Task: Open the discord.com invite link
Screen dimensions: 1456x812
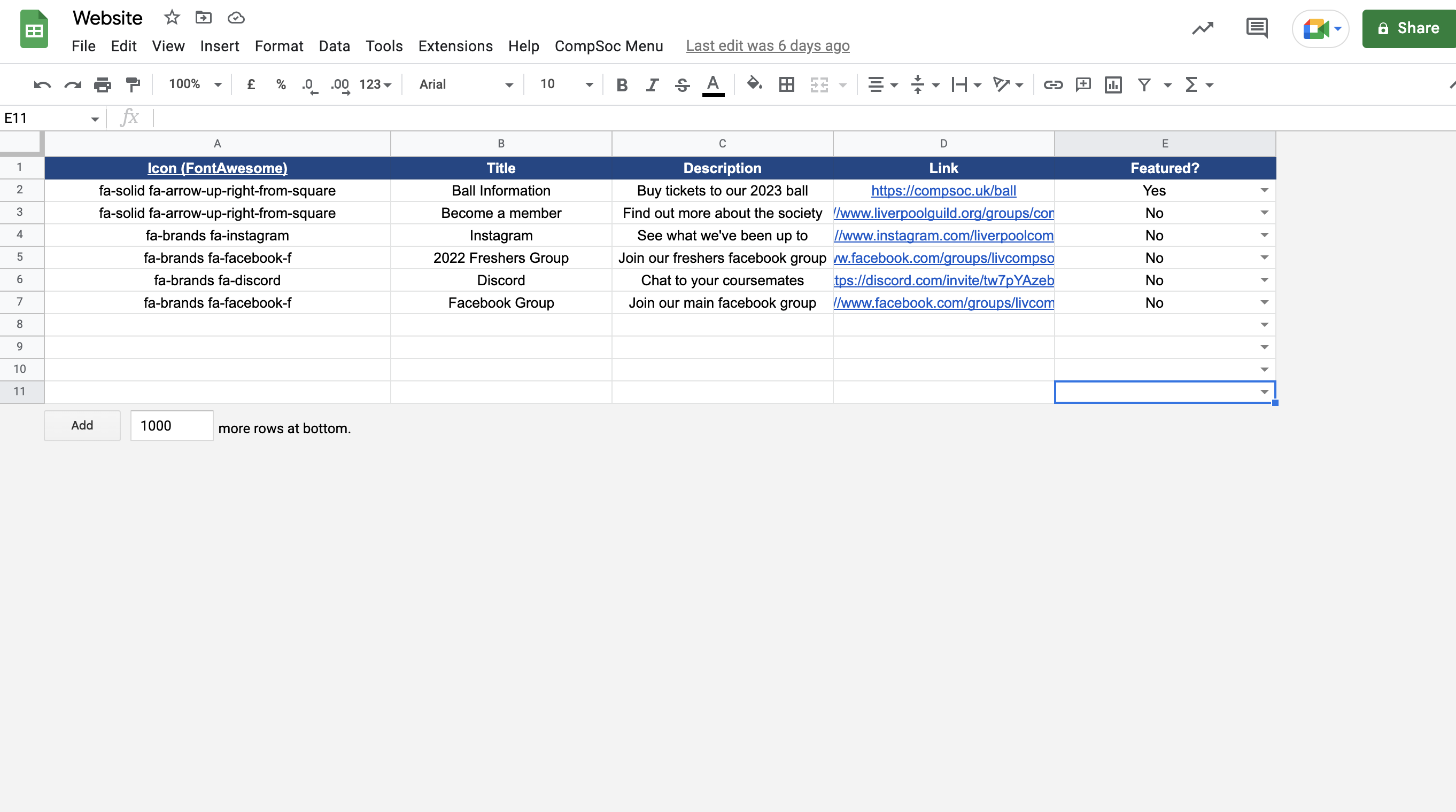Action: tap(944, 280)
